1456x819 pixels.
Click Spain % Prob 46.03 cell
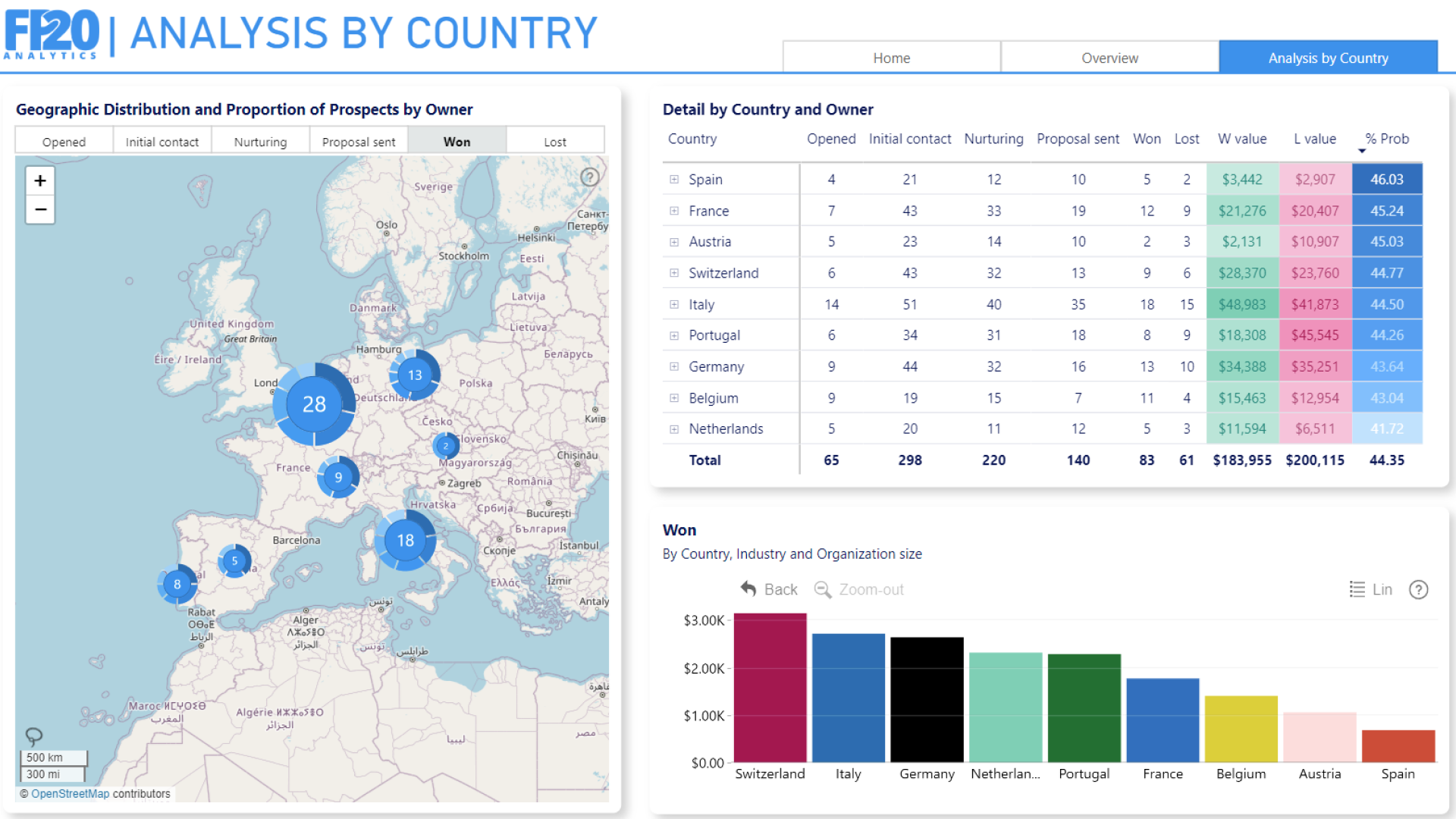(x=1387, y=180)
